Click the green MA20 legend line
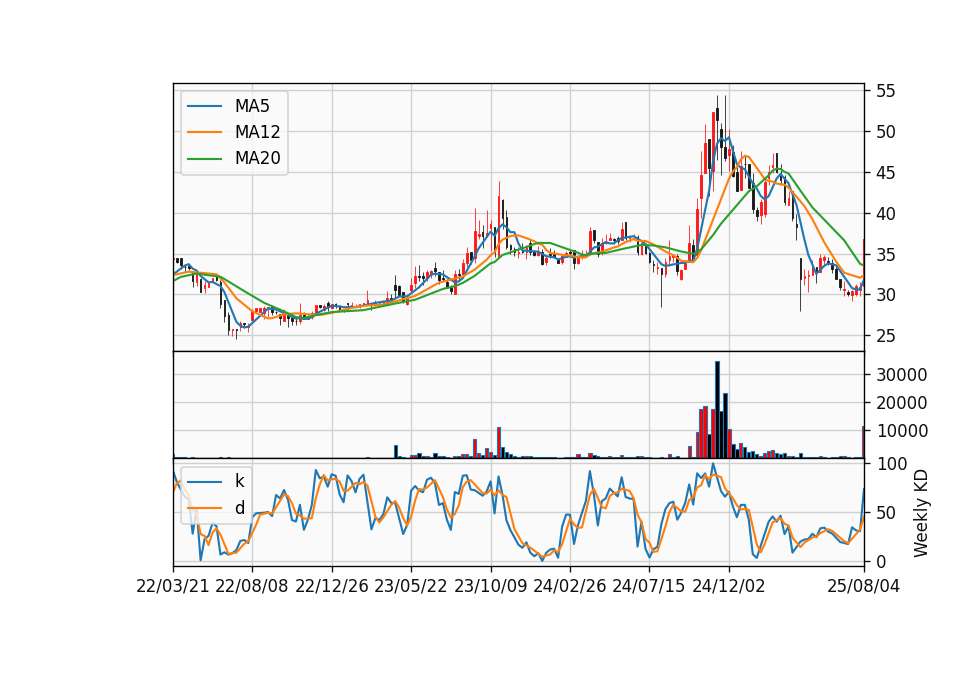This screenshot has height=690, width=960. (204, 158)
